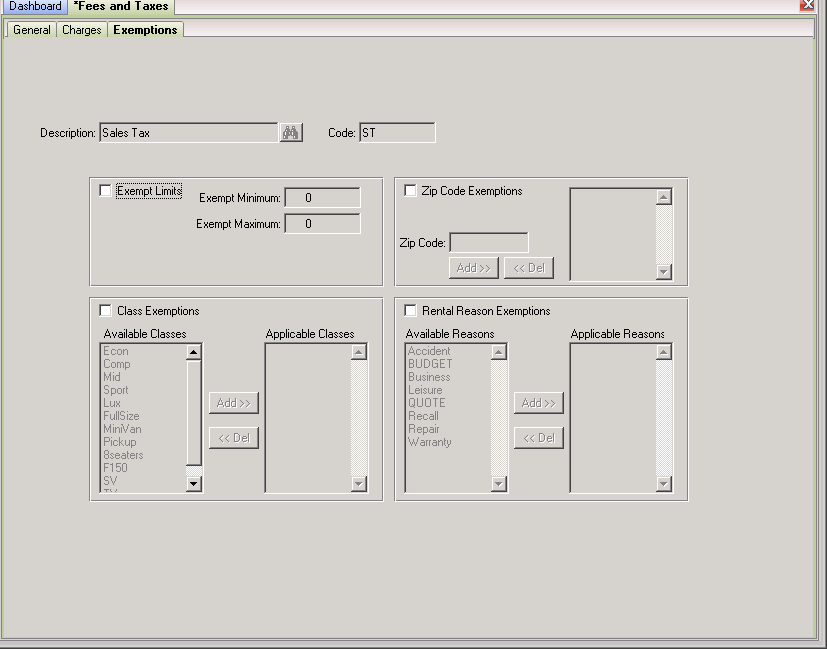
Task: Click up arrow of Applicable Classes scrollbar
Action: (x=359, y=352)
